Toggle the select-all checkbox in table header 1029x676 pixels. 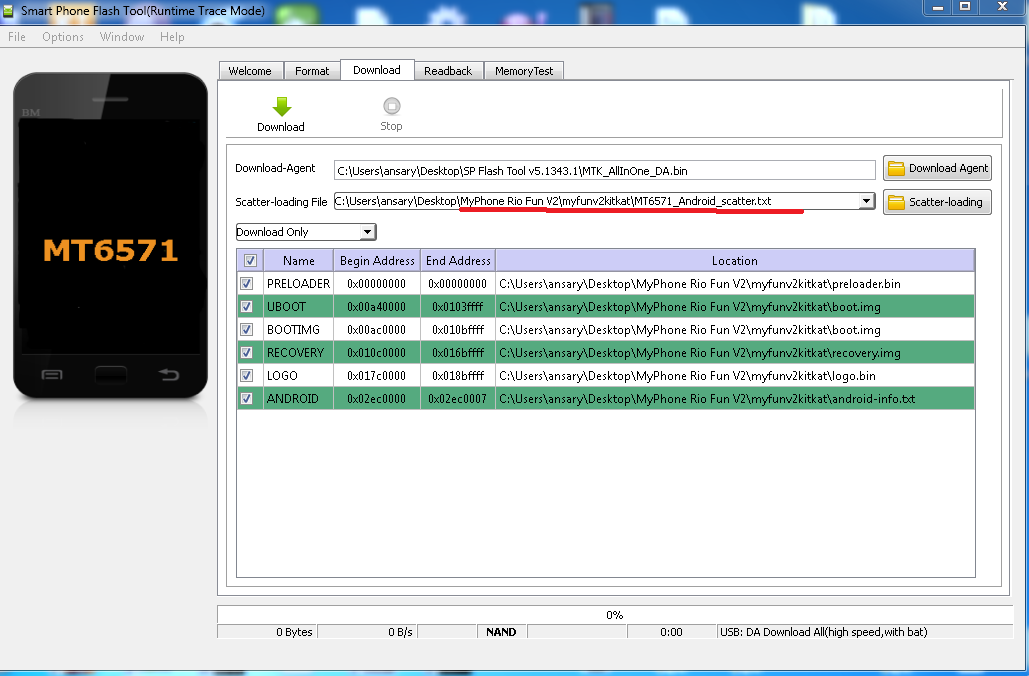tap(250, 261)
